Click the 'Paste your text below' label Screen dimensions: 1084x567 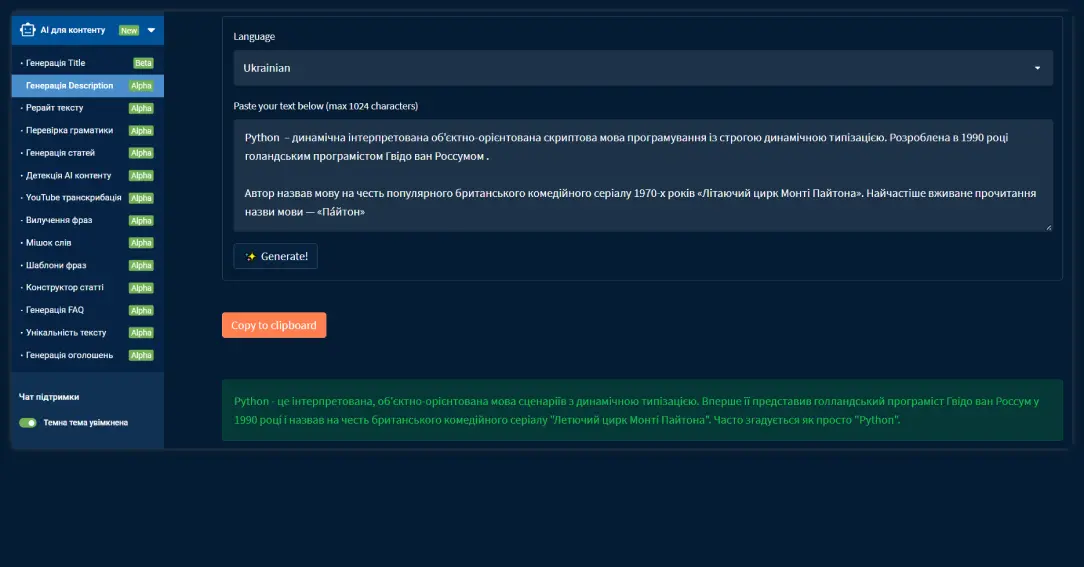point(326,106)
